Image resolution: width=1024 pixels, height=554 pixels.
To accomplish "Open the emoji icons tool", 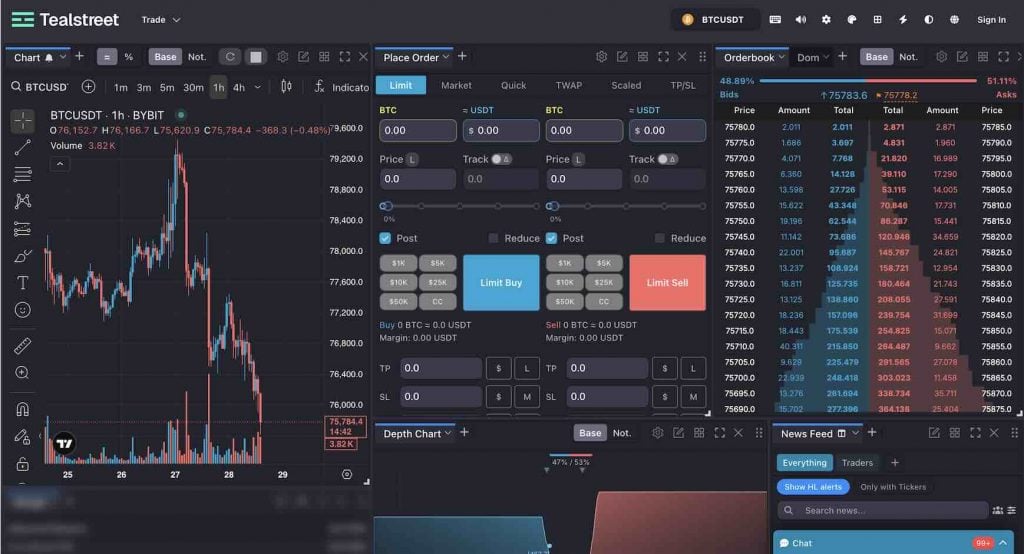I will point(22,310).
